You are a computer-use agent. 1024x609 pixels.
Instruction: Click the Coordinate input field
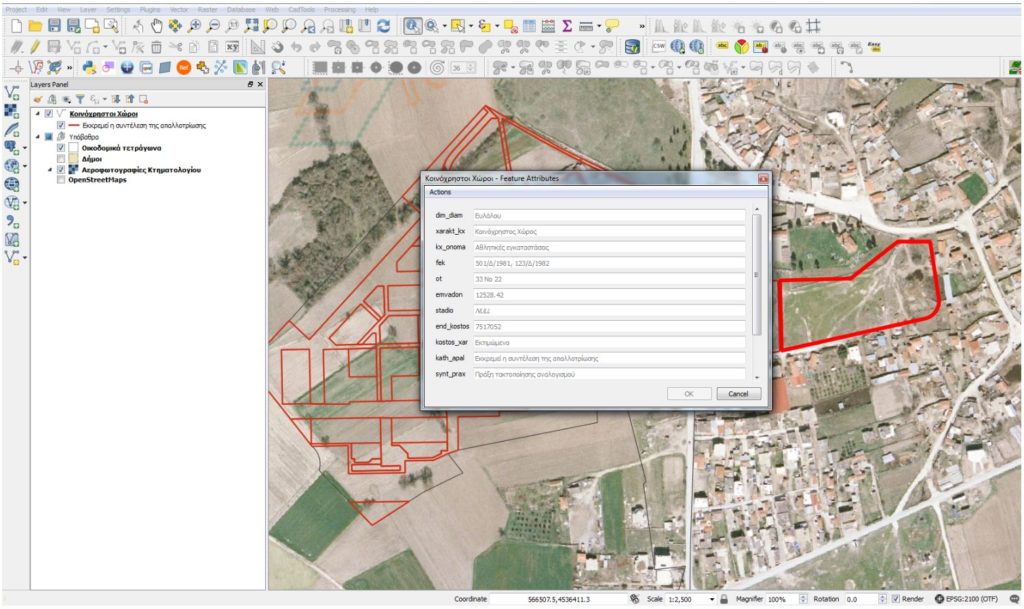pos(558,599)
